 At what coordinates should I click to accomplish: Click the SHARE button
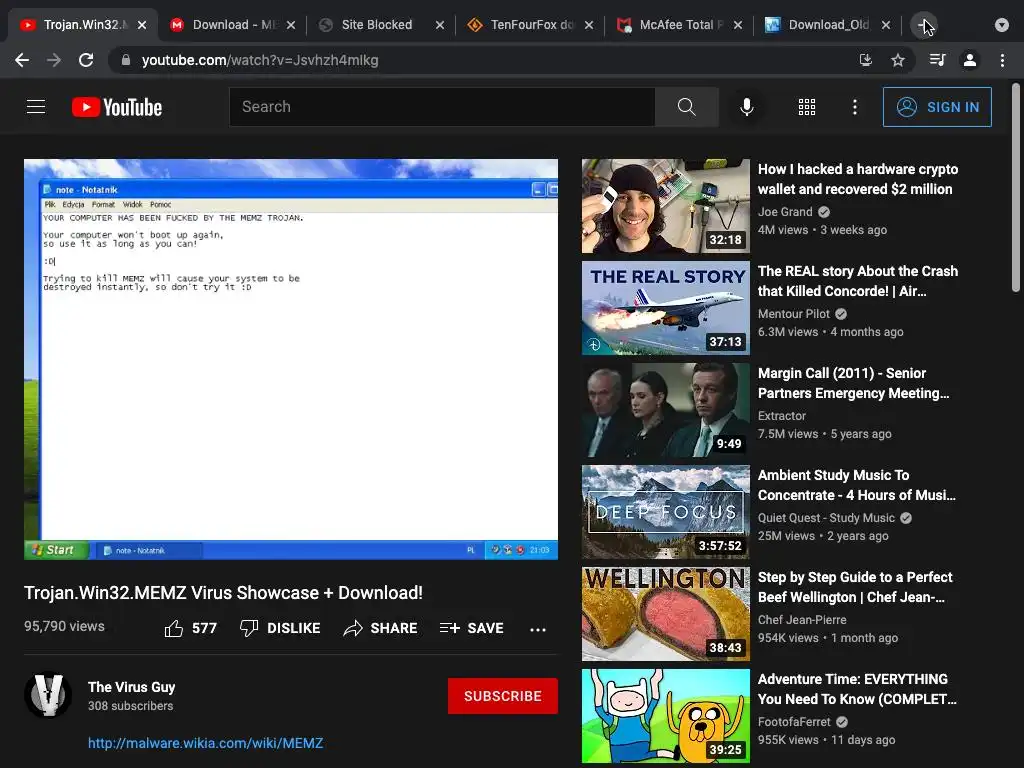pyautogui.click(x=380, y=628)
